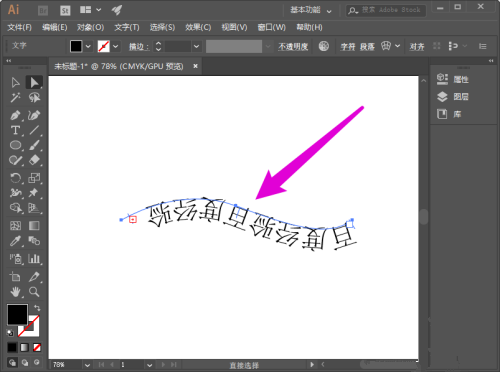This screenshot has height=372, width=500.
Task: Select the Artboard tool
Action: (x=15, y=277)
